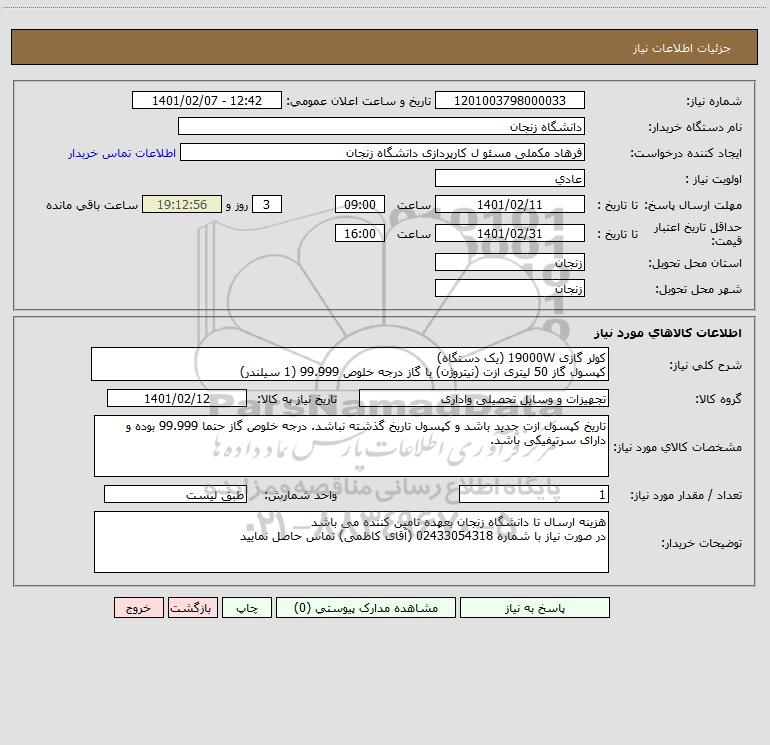Click the پاسخ به نیاز button

(x=535, y=607)
